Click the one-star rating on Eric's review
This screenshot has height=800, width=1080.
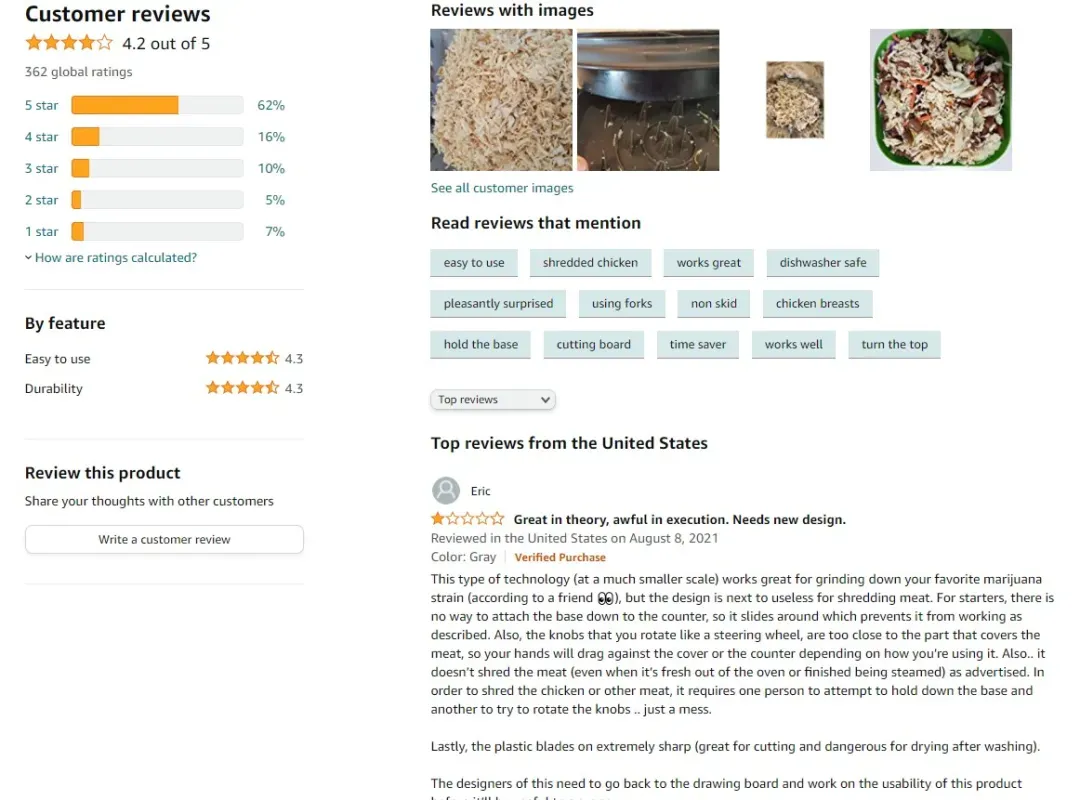click(x=468, y=519)
